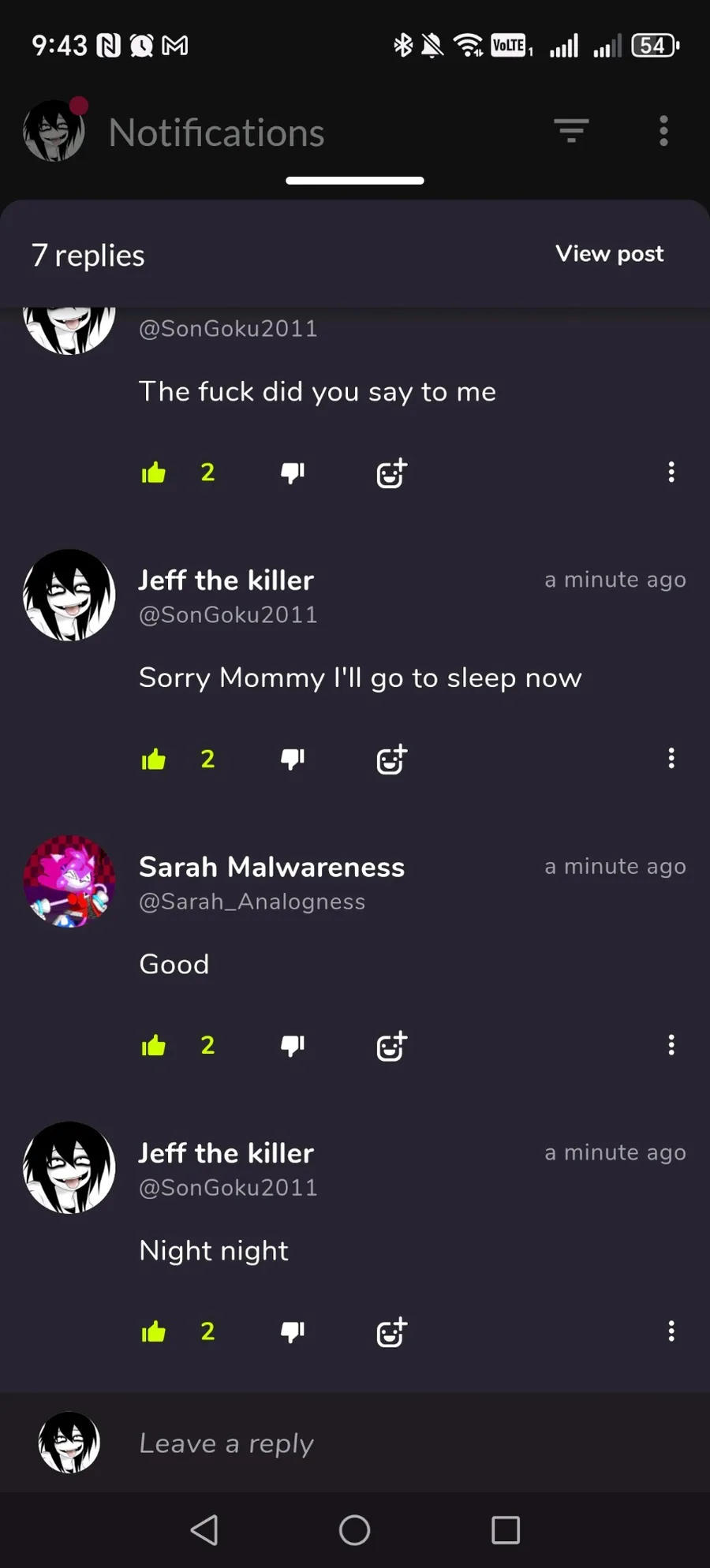Tap the Android back navigation button
Viewport: 710px width, 1568px height.
coord(204,1530)
